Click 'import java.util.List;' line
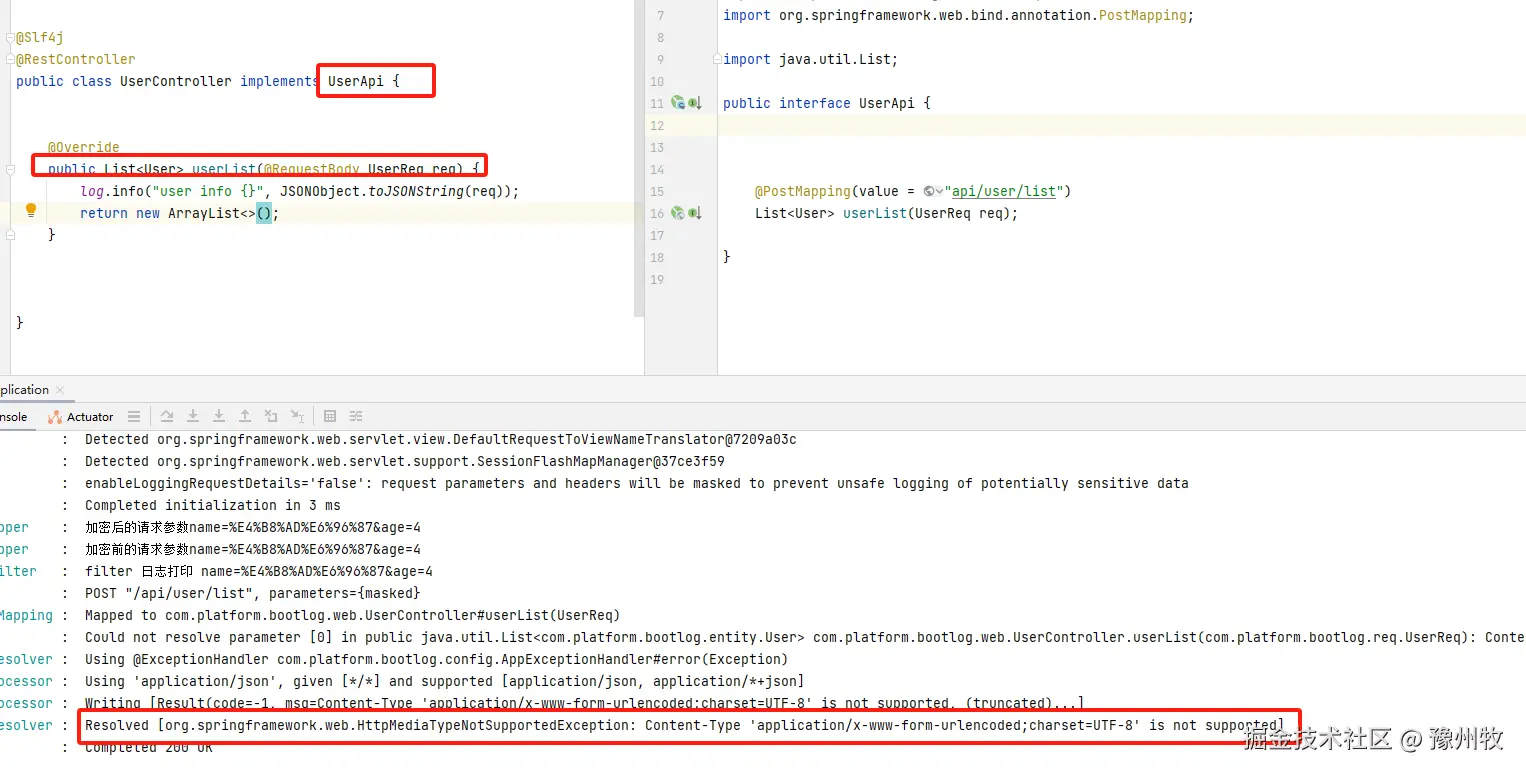 (811, 59)
